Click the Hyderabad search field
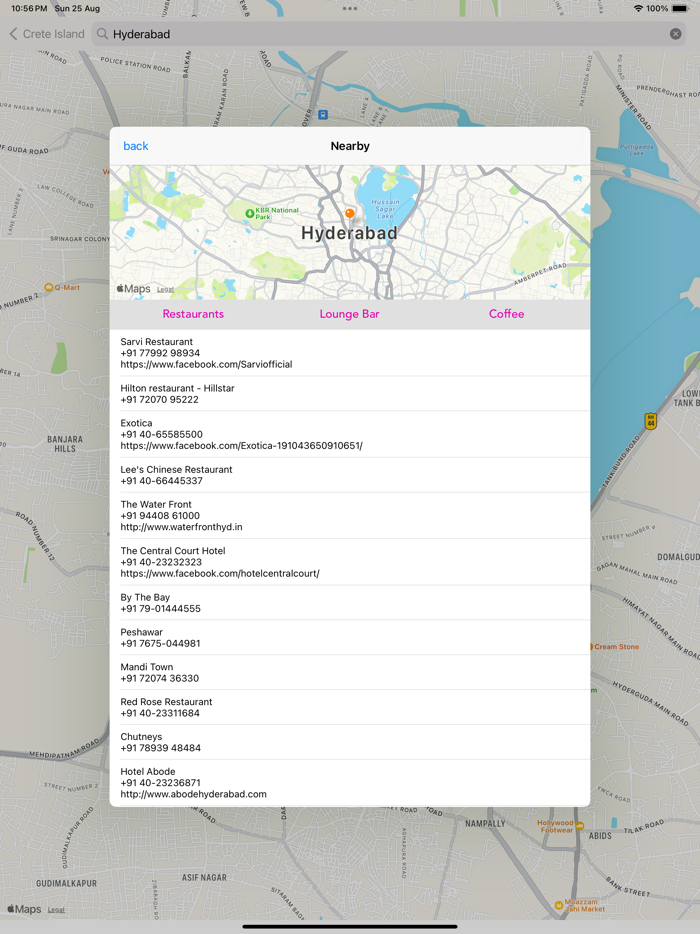This screenshot has width=700, height=934. click(x=388, y=34)
